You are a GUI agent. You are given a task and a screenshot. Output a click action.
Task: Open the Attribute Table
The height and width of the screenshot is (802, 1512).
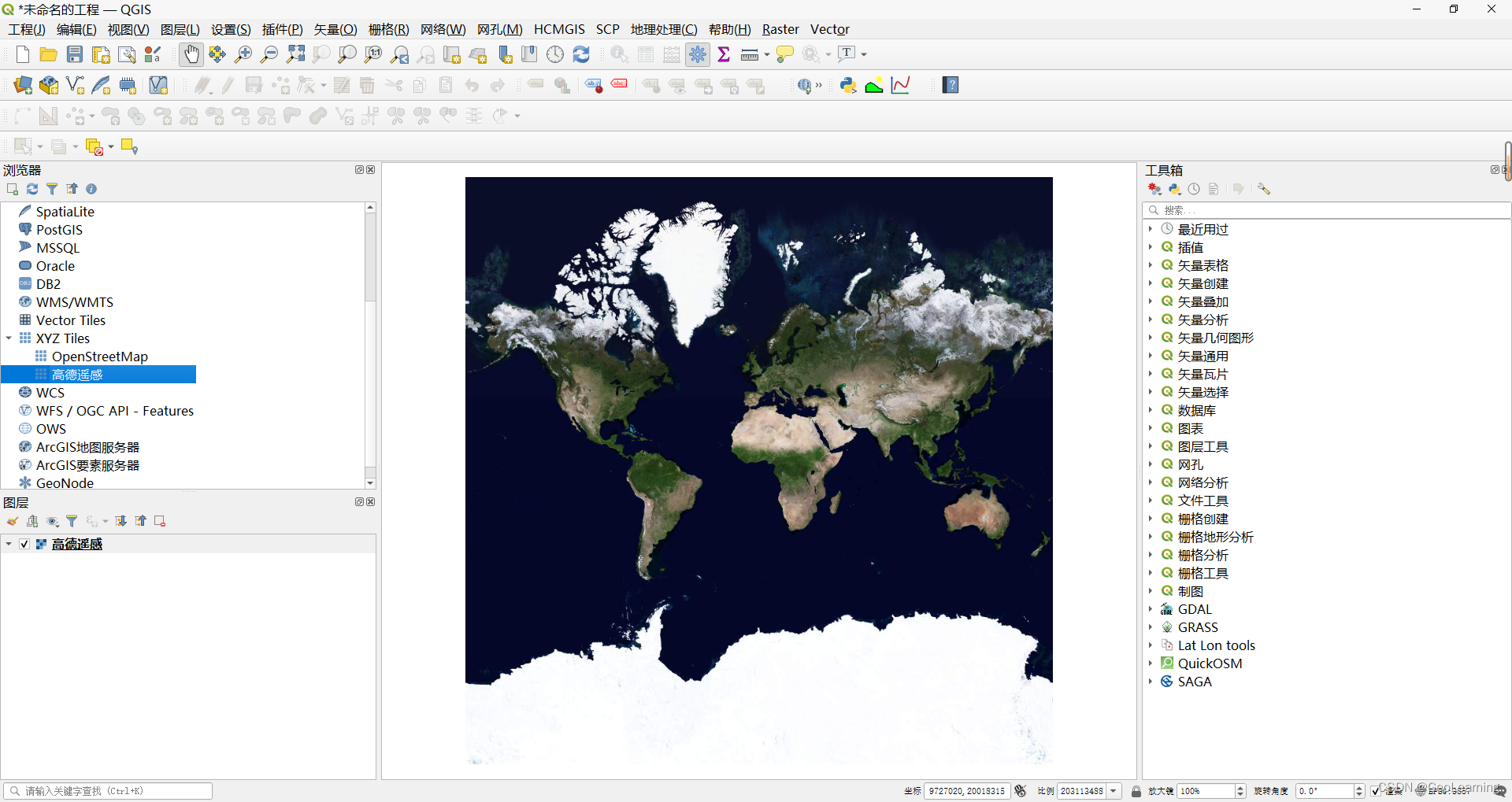click(645, 54)
